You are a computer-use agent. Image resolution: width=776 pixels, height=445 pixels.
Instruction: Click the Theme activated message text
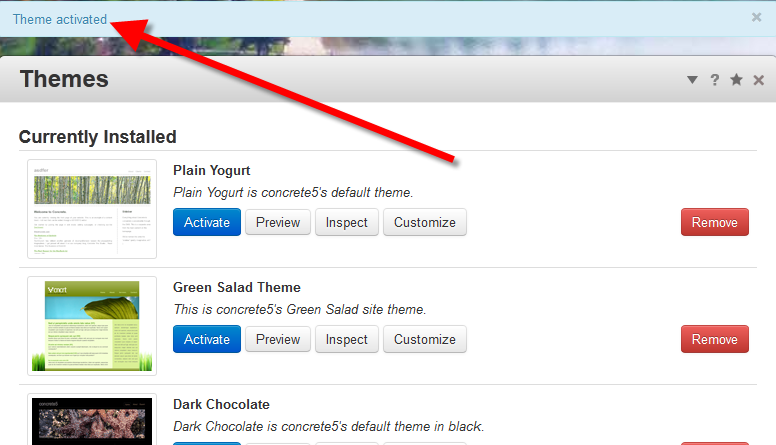[60, 19]
